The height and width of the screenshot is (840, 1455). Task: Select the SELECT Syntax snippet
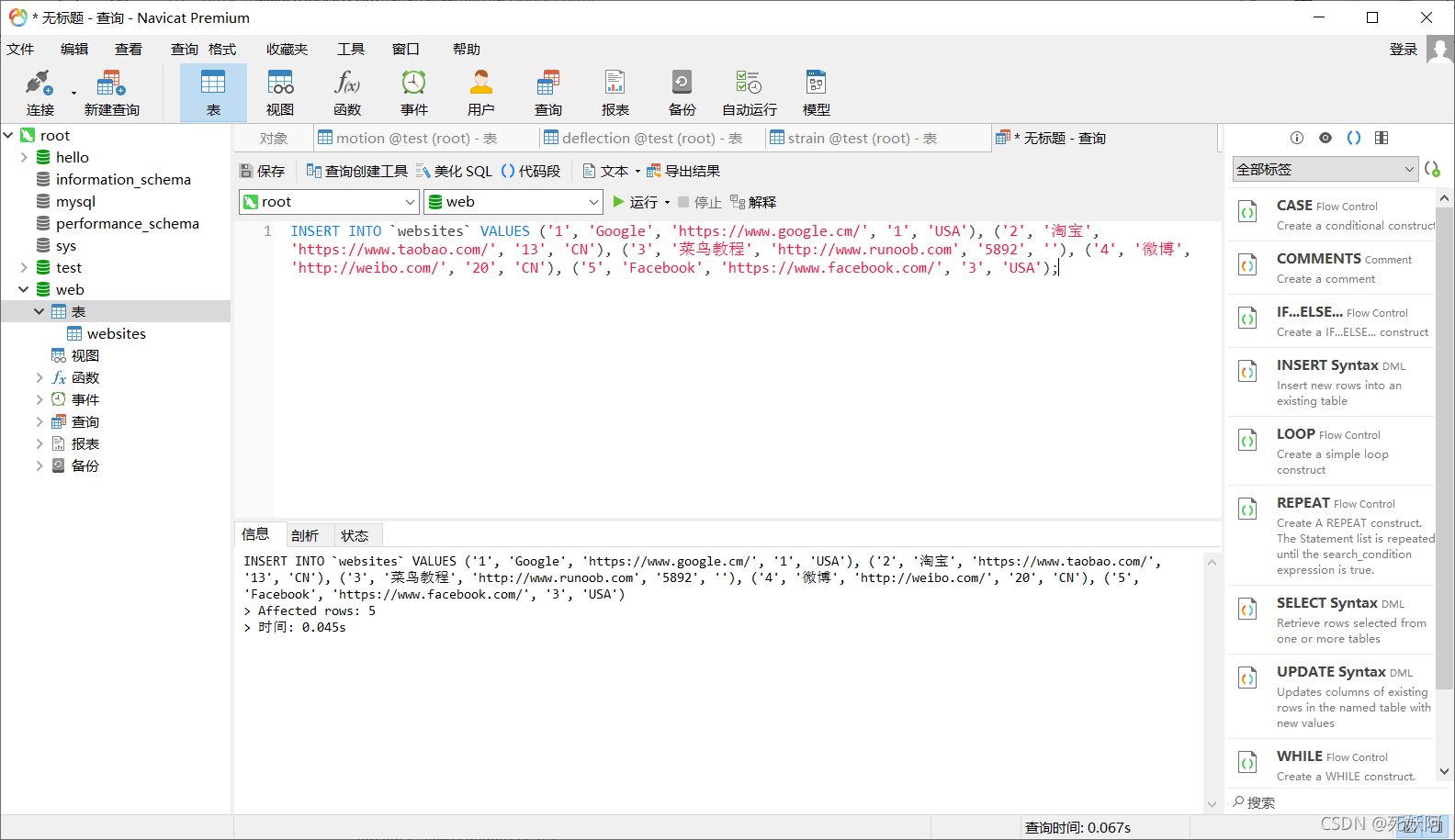coord(1331,620)
